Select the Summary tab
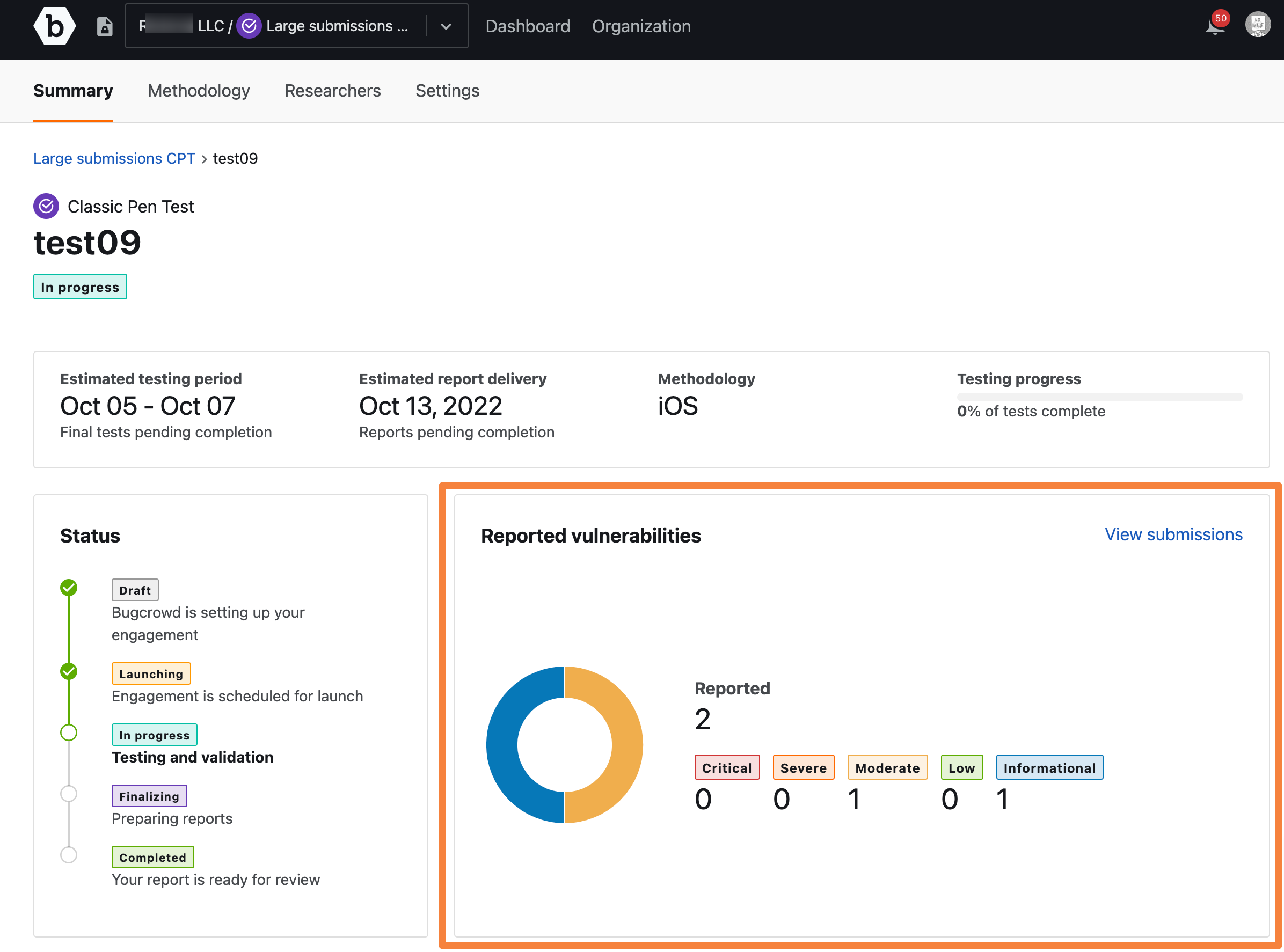The image size is (1284, 952). pos(73,91)
